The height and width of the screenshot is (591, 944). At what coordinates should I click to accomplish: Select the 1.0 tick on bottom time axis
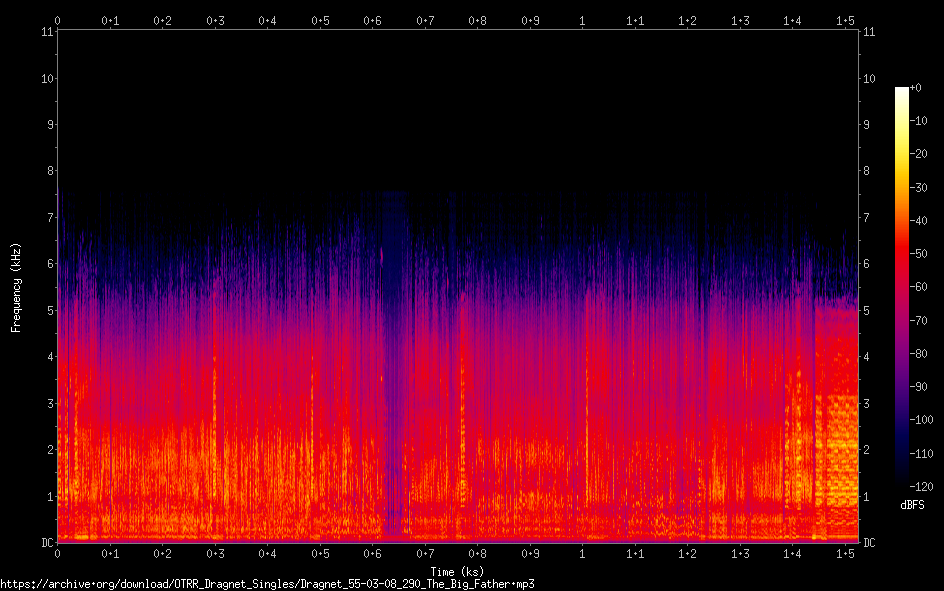click(x=582, y=553)
